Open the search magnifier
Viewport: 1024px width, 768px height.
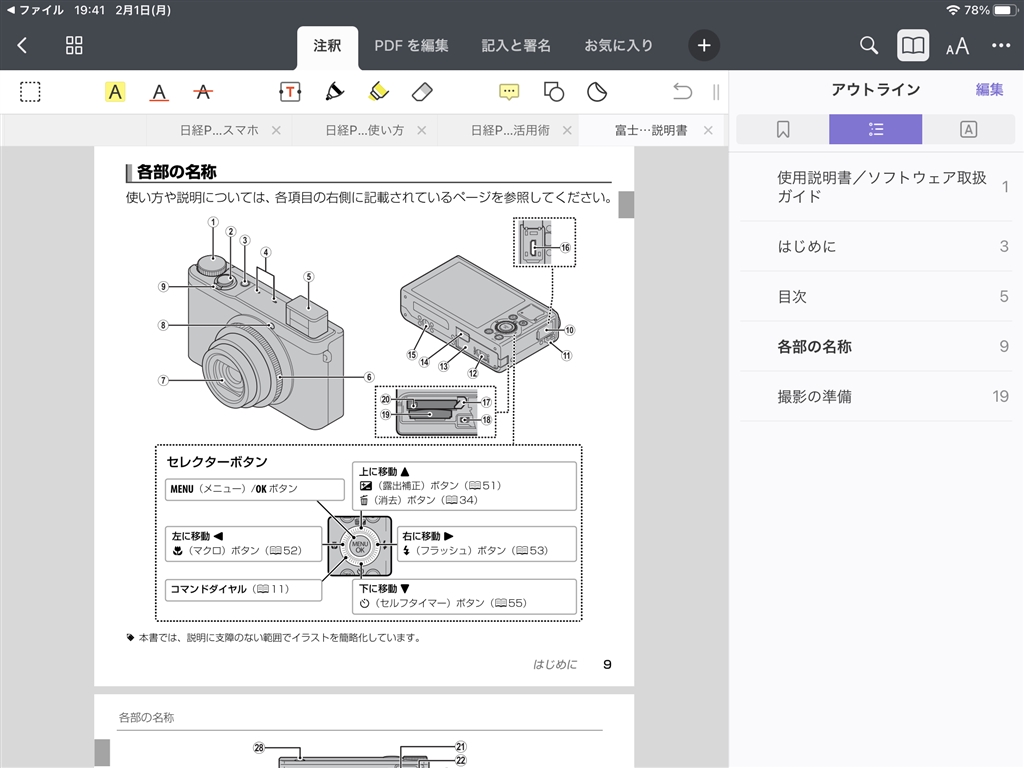[x=869, y=45]
